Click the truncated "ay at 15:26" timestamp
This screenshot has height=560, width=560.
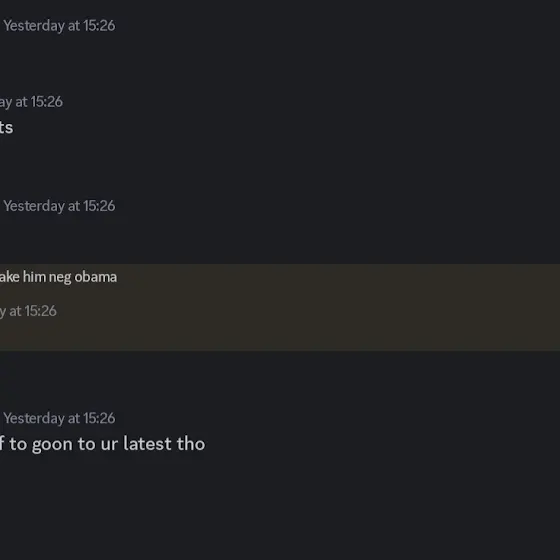[x=31, y=102]
